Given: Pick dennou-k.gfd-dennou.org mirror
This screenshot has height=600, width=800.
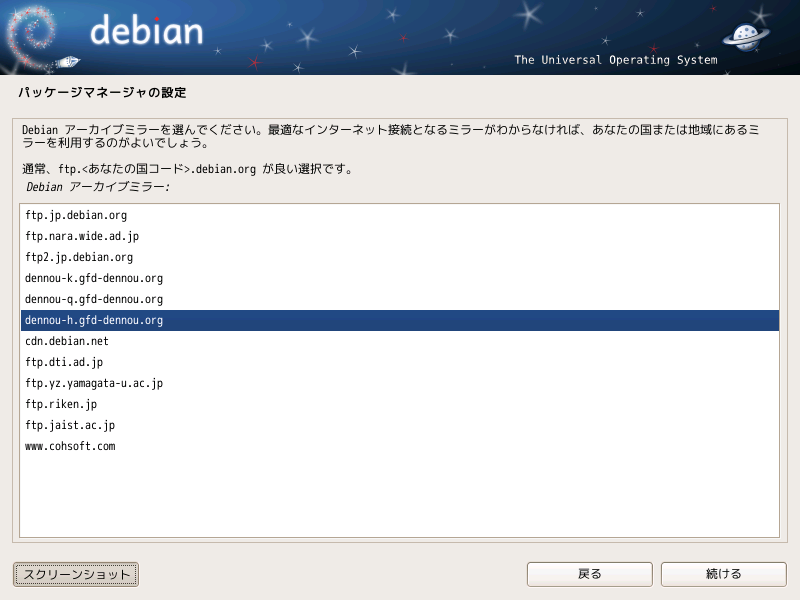Looking at the screenshot, I should pyautogui.click(x=399, y=279).
